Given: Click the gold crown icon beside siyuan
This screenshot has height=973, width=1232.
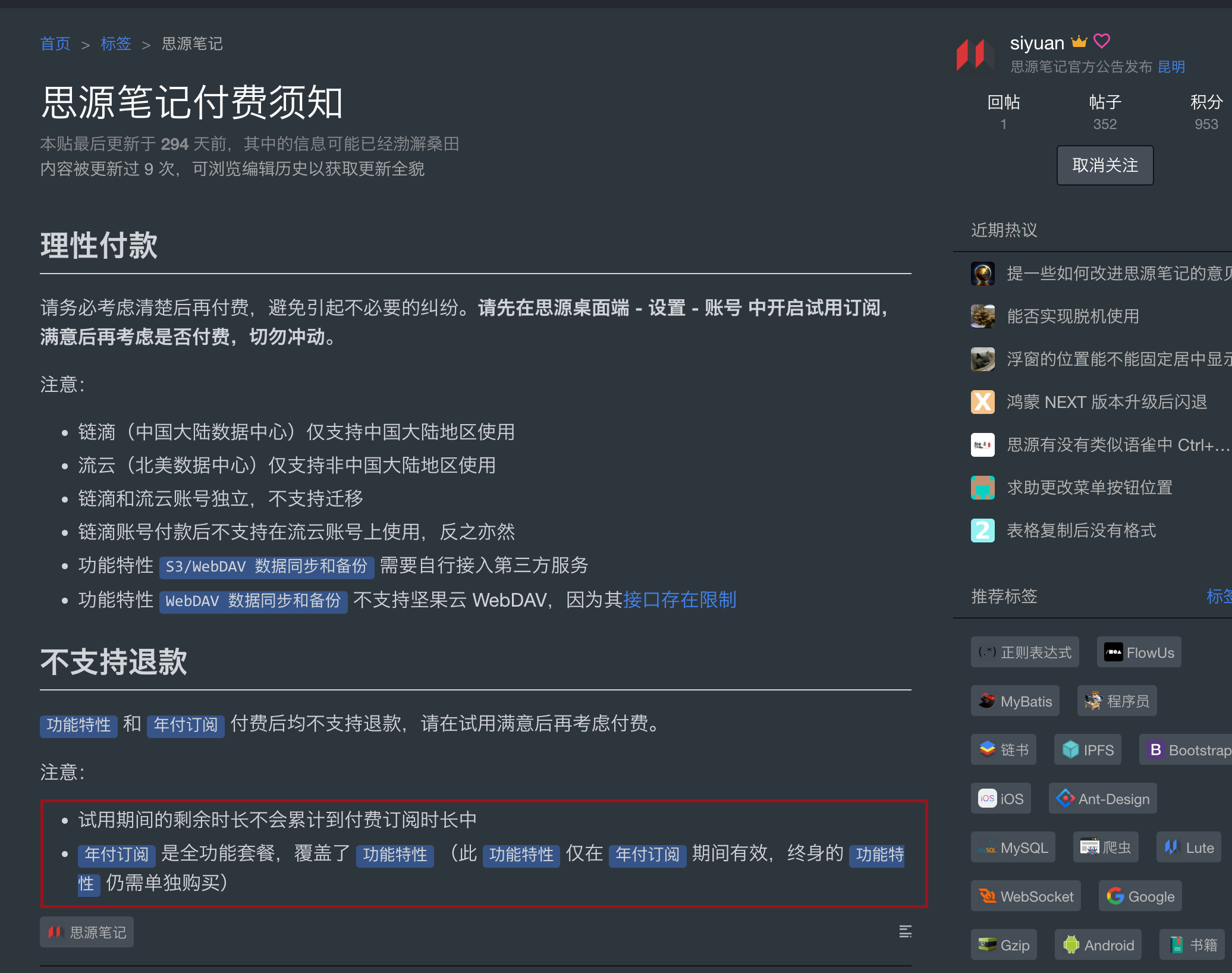Looking at the screenshot, I should pos(1079,42).
